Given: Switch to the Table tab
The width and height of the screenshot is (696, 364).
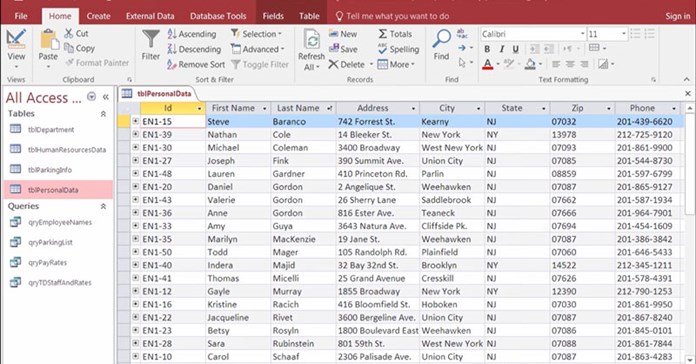Looking at the screenshot, I should [309, 16].
